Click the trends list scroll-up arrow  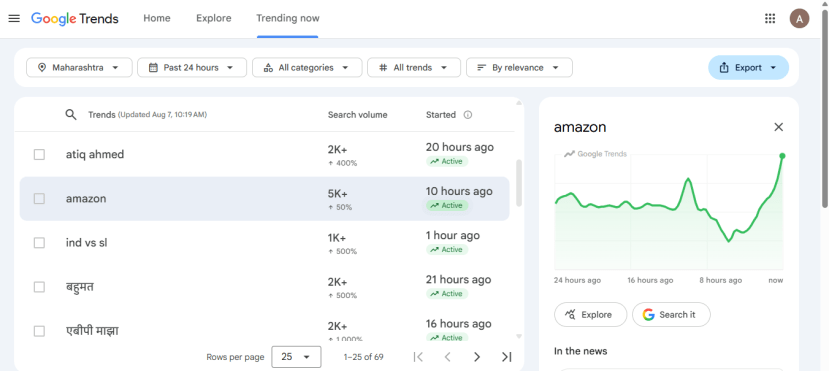point(519,103)
